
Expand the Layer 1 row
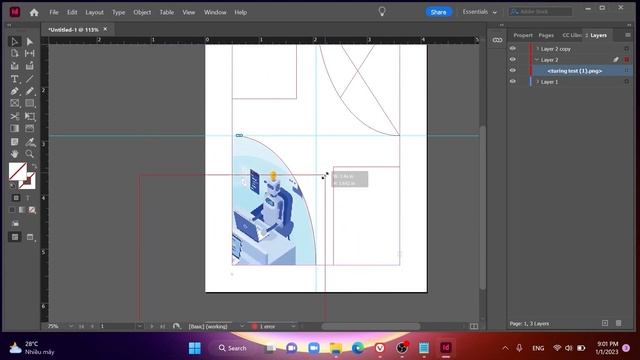(x=538, y=82)
